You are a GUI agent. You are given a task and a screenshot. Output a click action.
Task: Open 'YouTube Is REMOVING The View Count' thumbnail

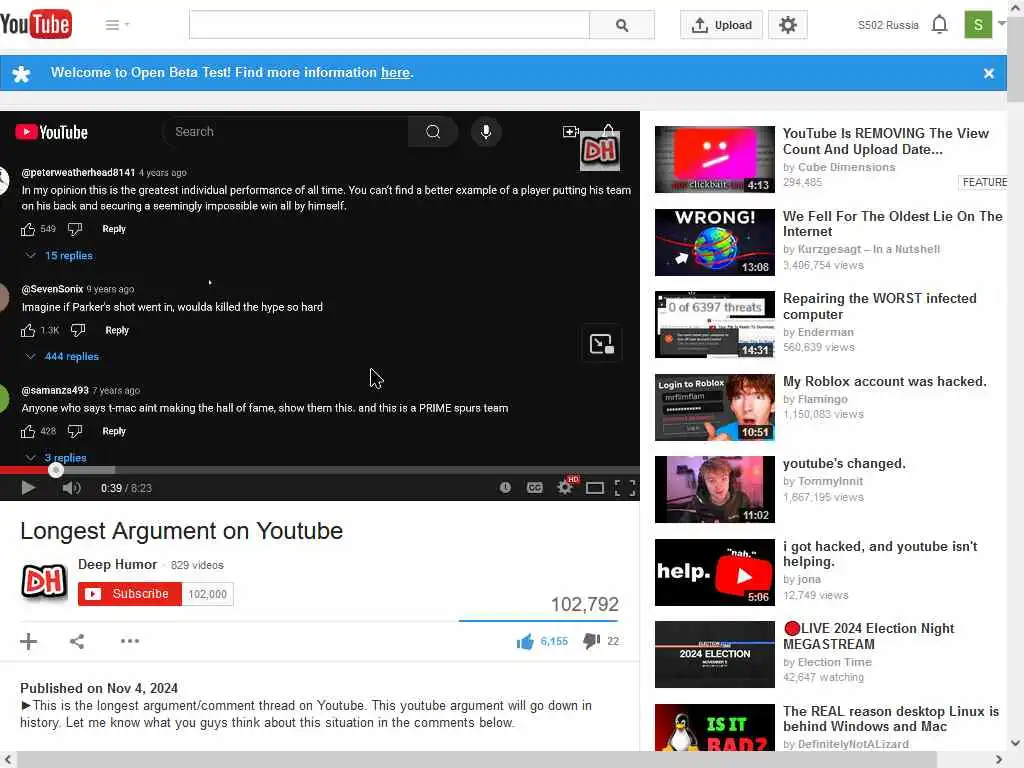click(714, 159)
